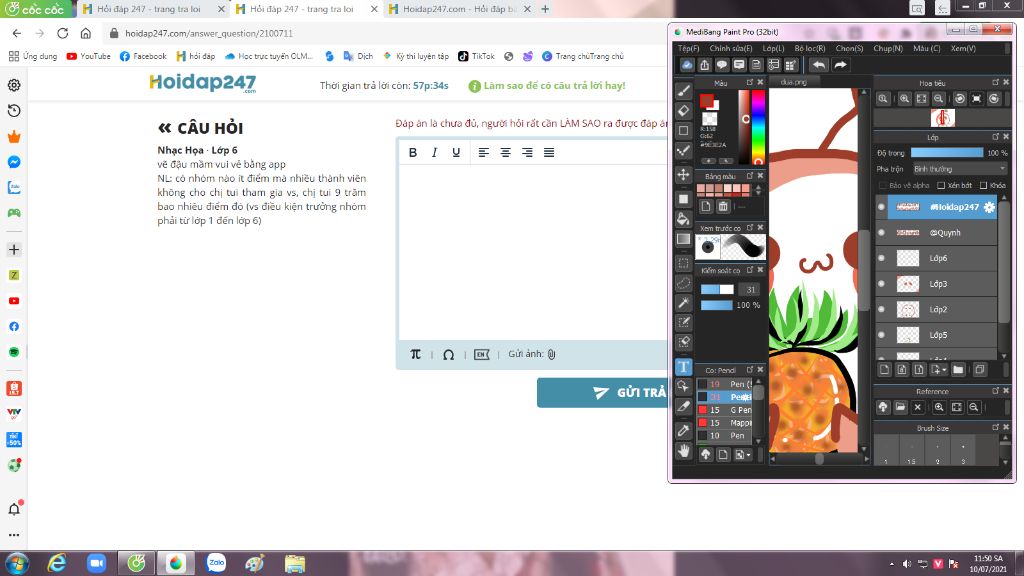Choose the Hand pan tool

tap(684, 451)
